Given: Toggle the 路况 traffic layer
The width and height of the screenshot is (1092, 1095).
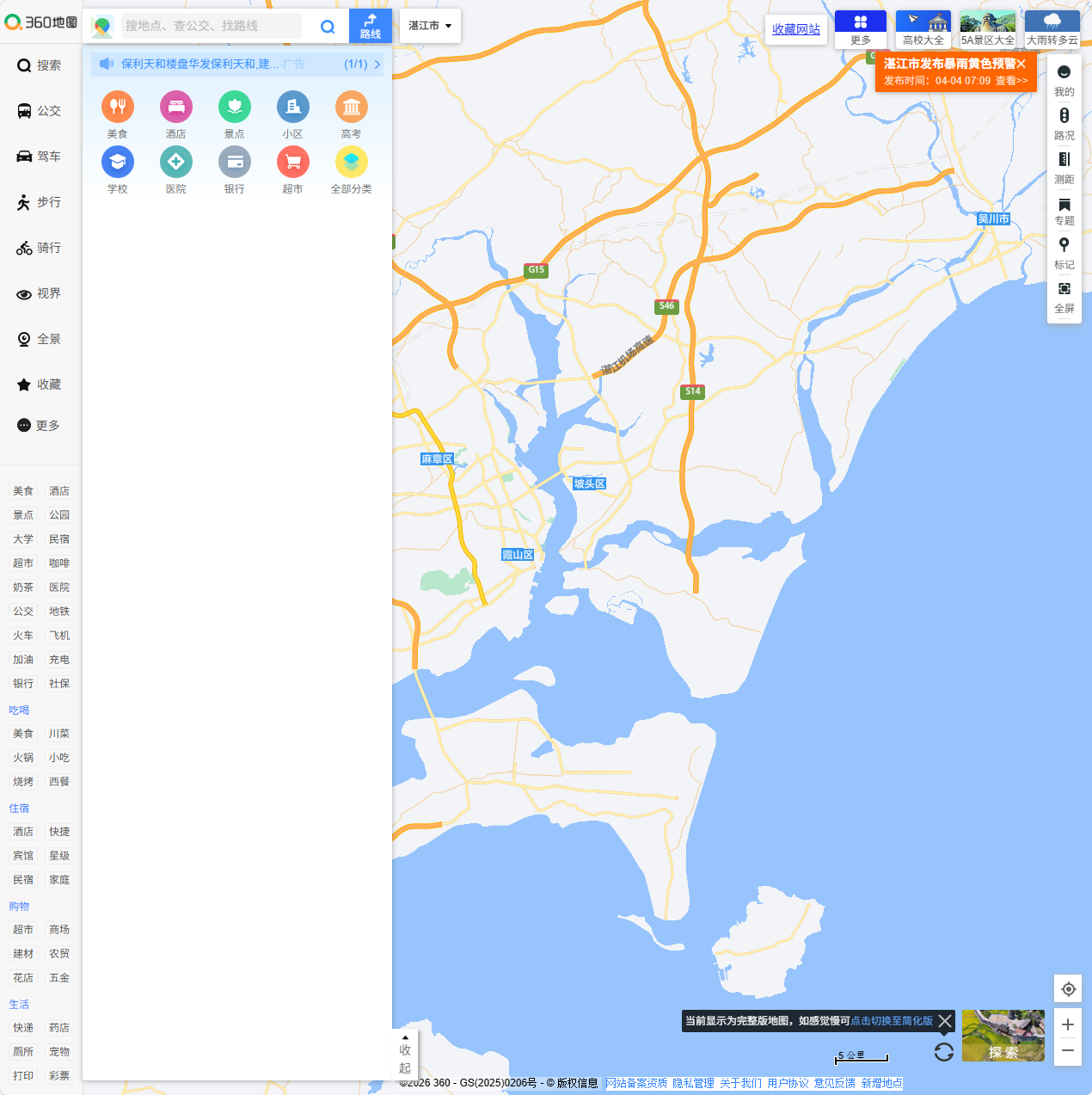Looking at the screenshot, I should pyautogui.click(x=1064, y=123).
